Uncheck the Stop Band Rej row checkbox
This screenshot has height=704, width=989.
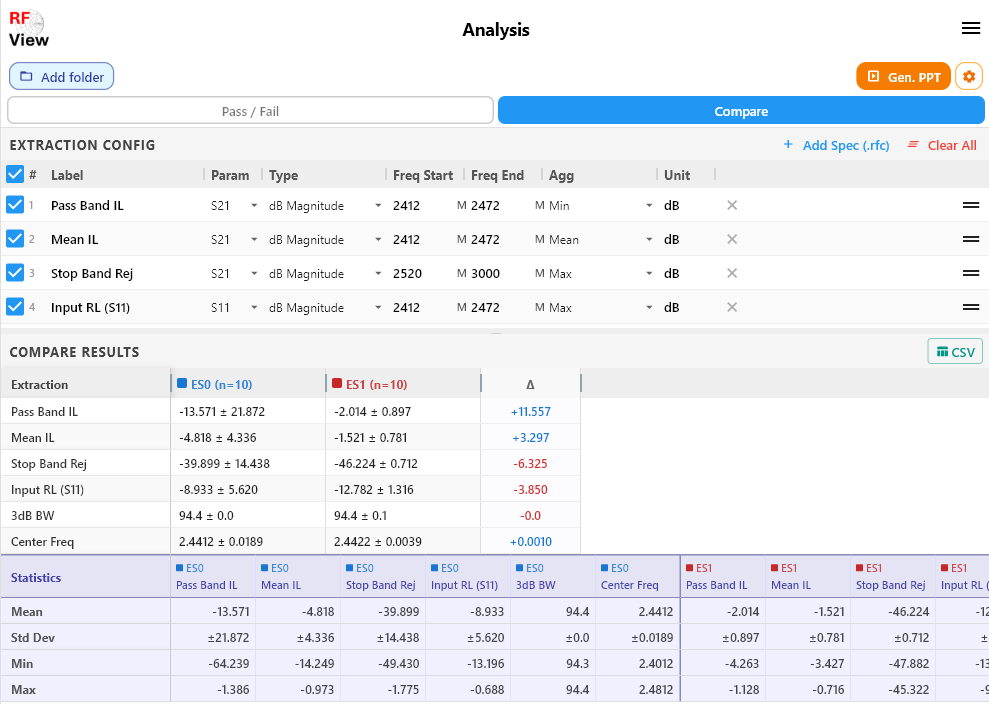coord(15,273)
